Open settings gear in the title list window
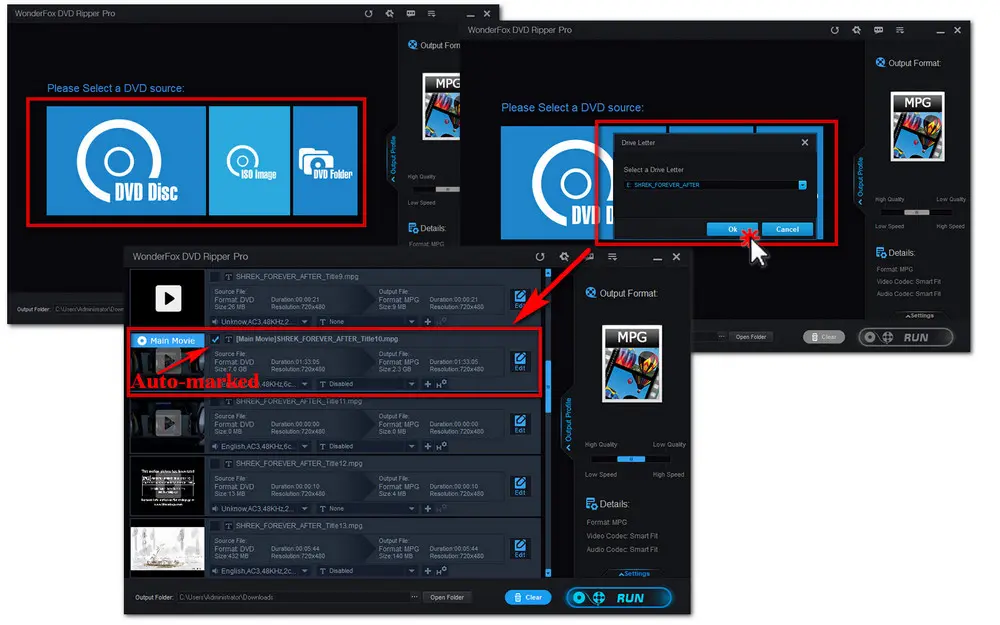The height and width of the screenshot is (625, 1000). point(564,256)
